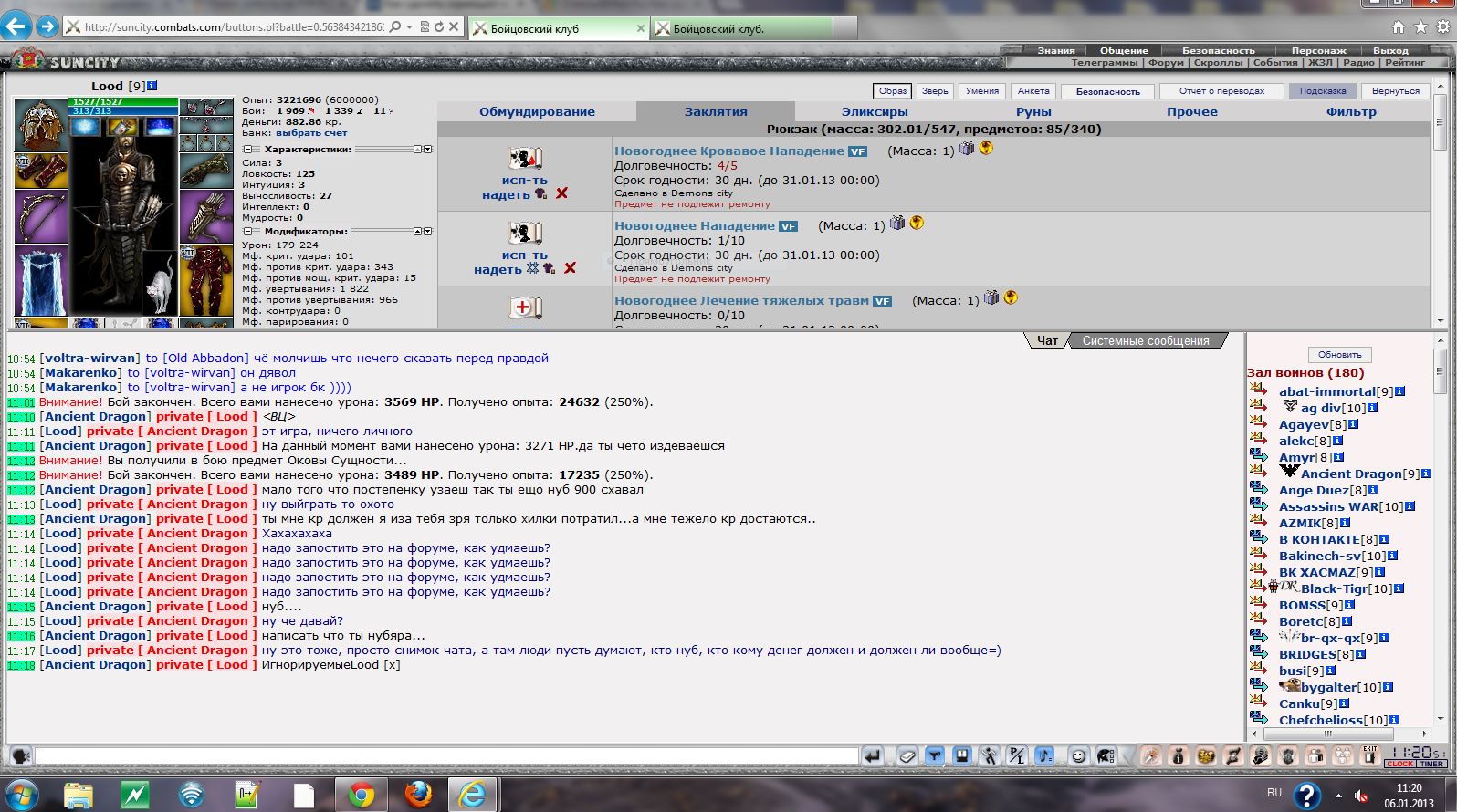Click the running figure icon in chat toolbar
This screenshot has width=1457, height=812.
coord(990,755)
